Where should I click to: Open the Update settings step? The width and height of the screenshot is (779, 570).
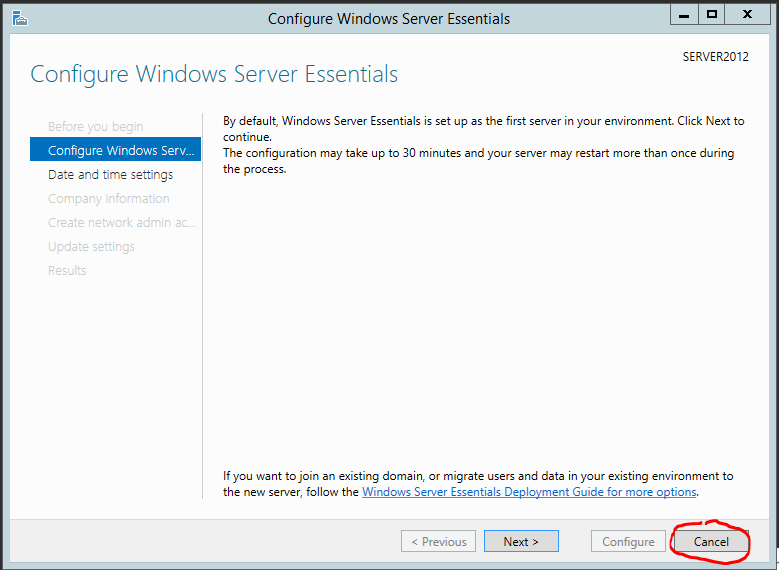(91, 246)
